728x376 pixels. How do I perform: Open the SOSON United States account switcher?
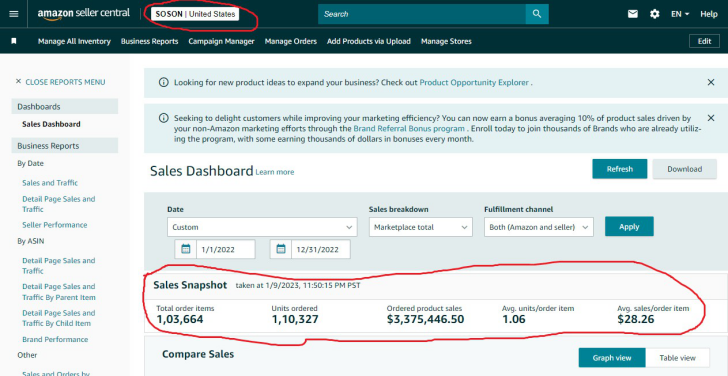[195, 14]
